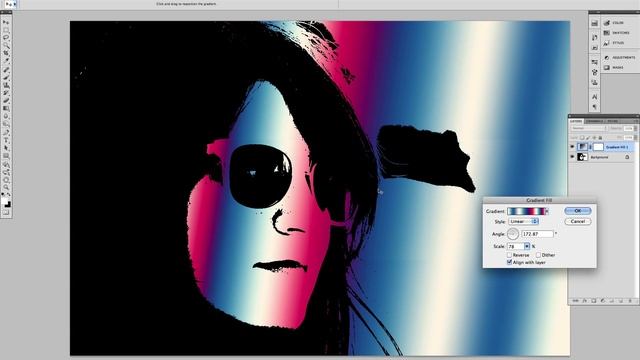Click the new group icon in the Layers footer
Viewport: 640px width, 360px height.
611,301
